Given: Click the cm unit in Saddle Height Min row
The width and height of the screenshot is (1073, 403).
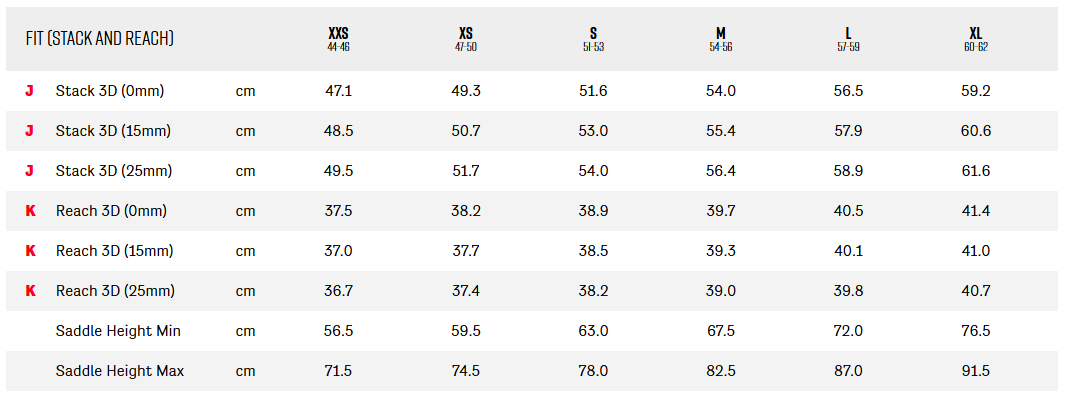Looking at the screenshot, I should [x=245, y=331].
